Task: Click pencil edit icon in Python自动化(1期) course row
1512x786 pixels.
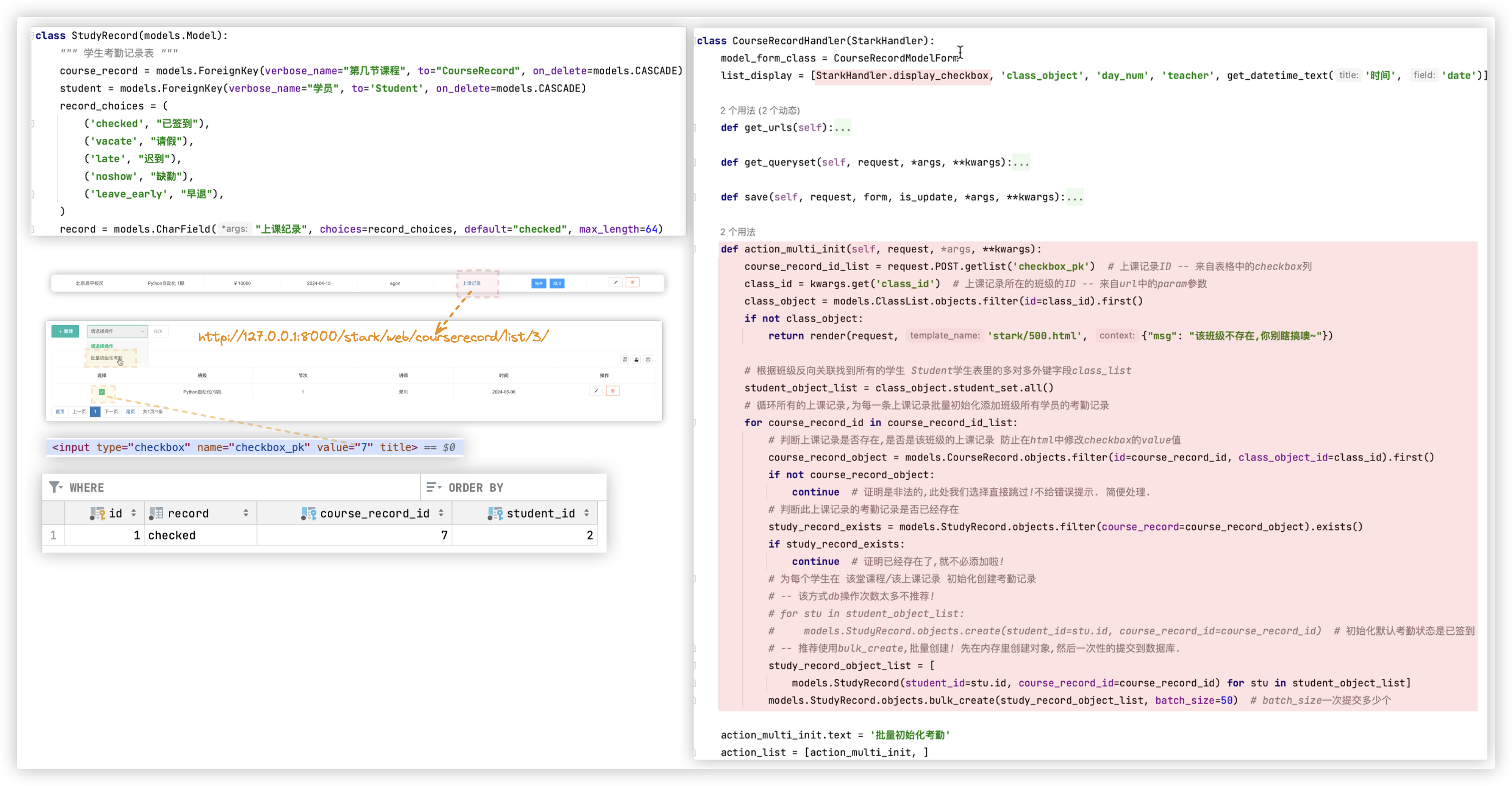Action: click(596, 391)
